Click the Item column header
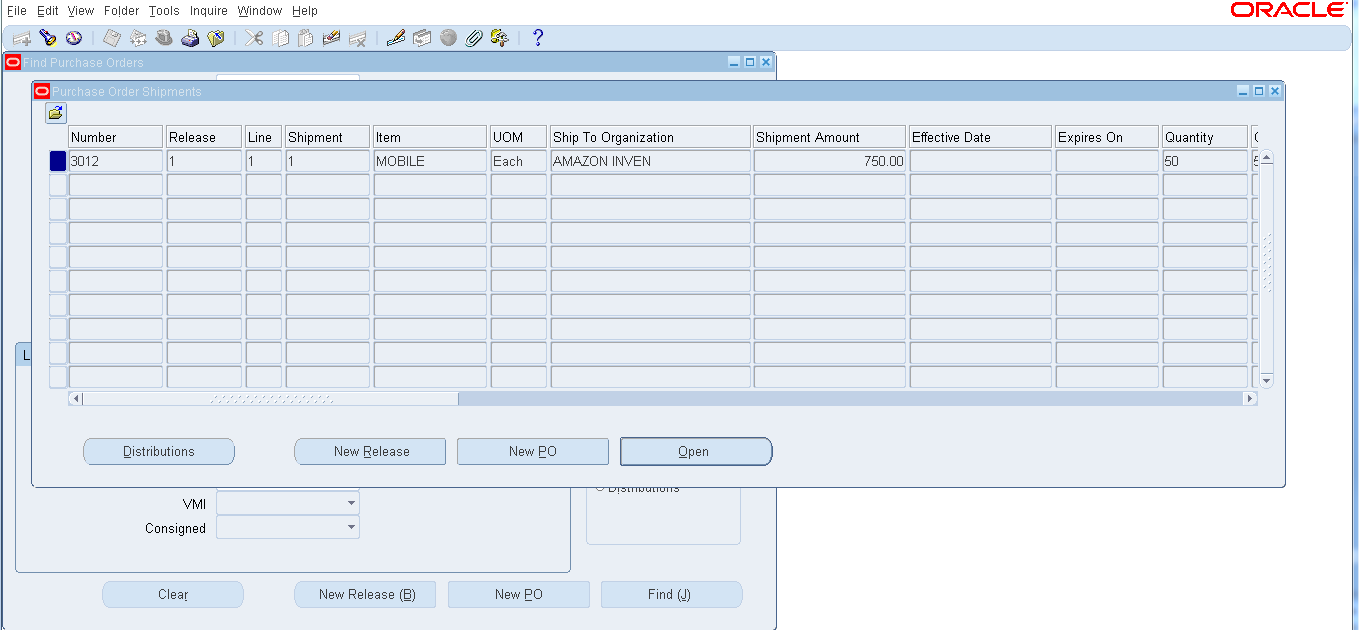Viewport: 1359px width, 630px height. [430, 137]
